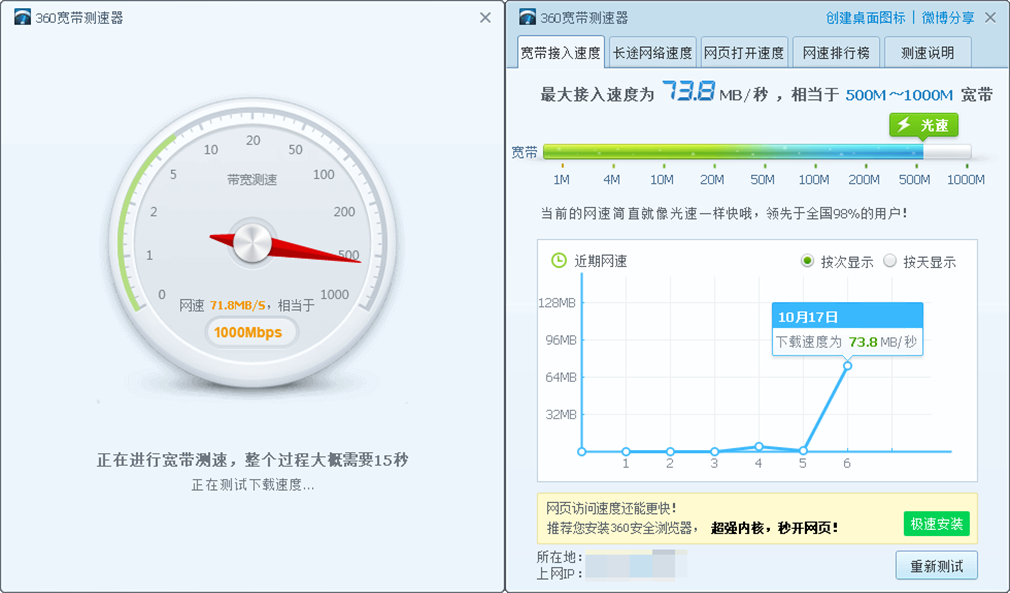Click the 网页访问速度还能更快 banner text
This screenshot has width=1010, height=593.
coord(611,509)
